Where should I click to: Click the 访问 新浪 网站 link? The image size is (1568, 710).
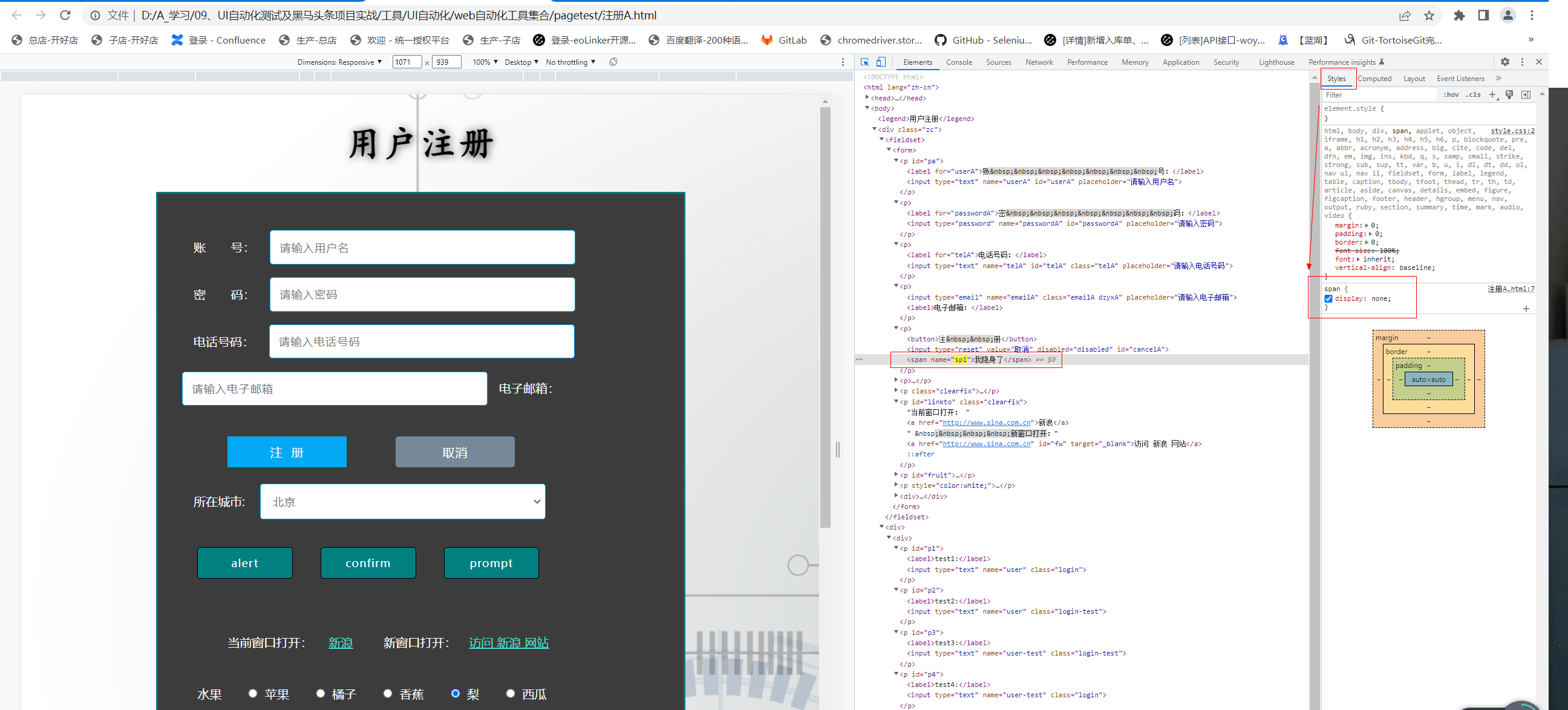(x=508, y=642)
